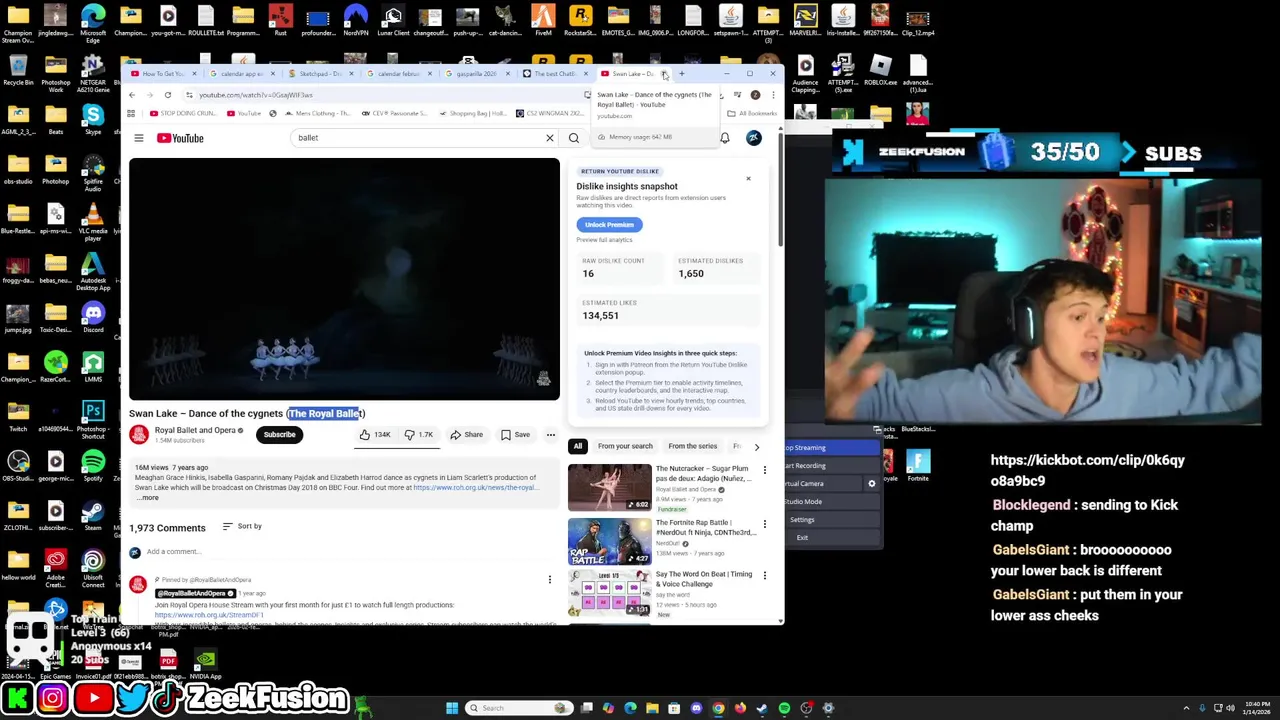Image resolution: width=1280 pixels, height=720 pixels.
Task: Reload the YouTube page
Action: [168, 95]
